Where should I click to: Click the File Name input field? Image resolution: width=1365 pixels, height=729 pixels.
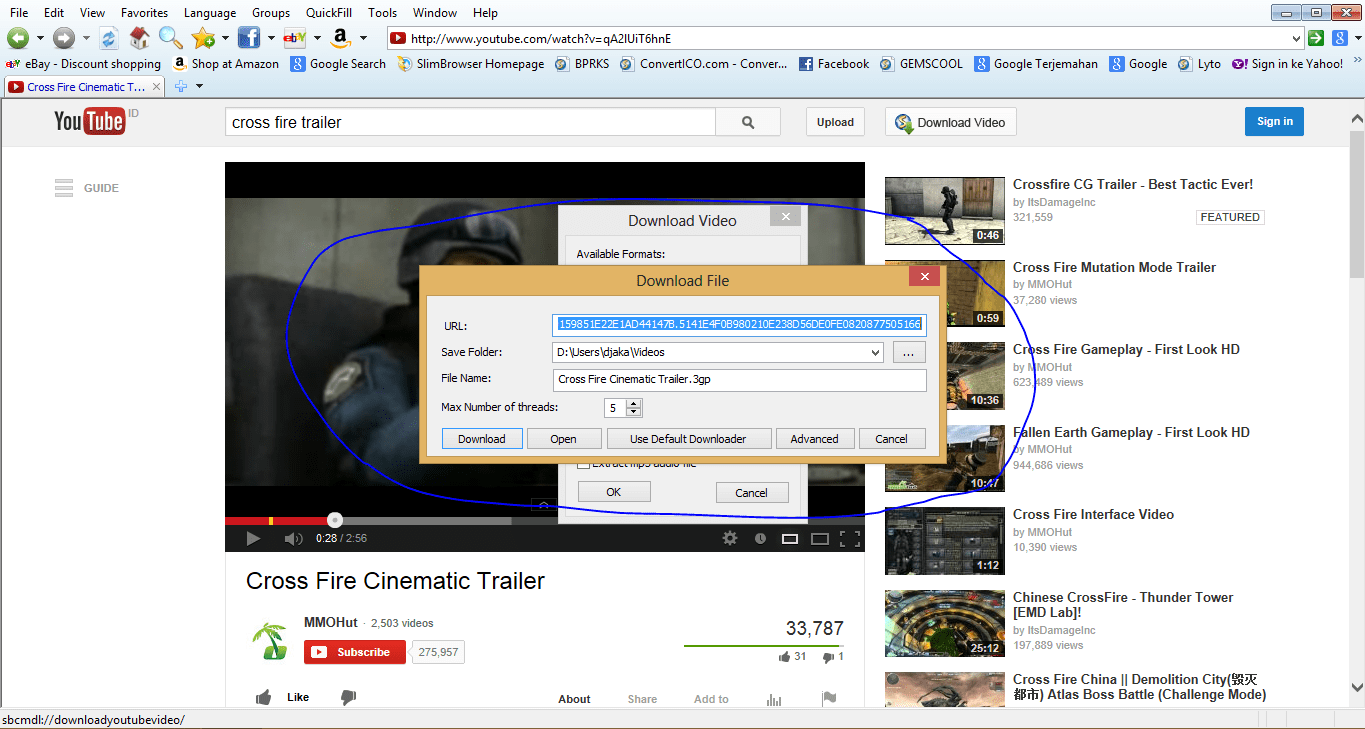739,379
